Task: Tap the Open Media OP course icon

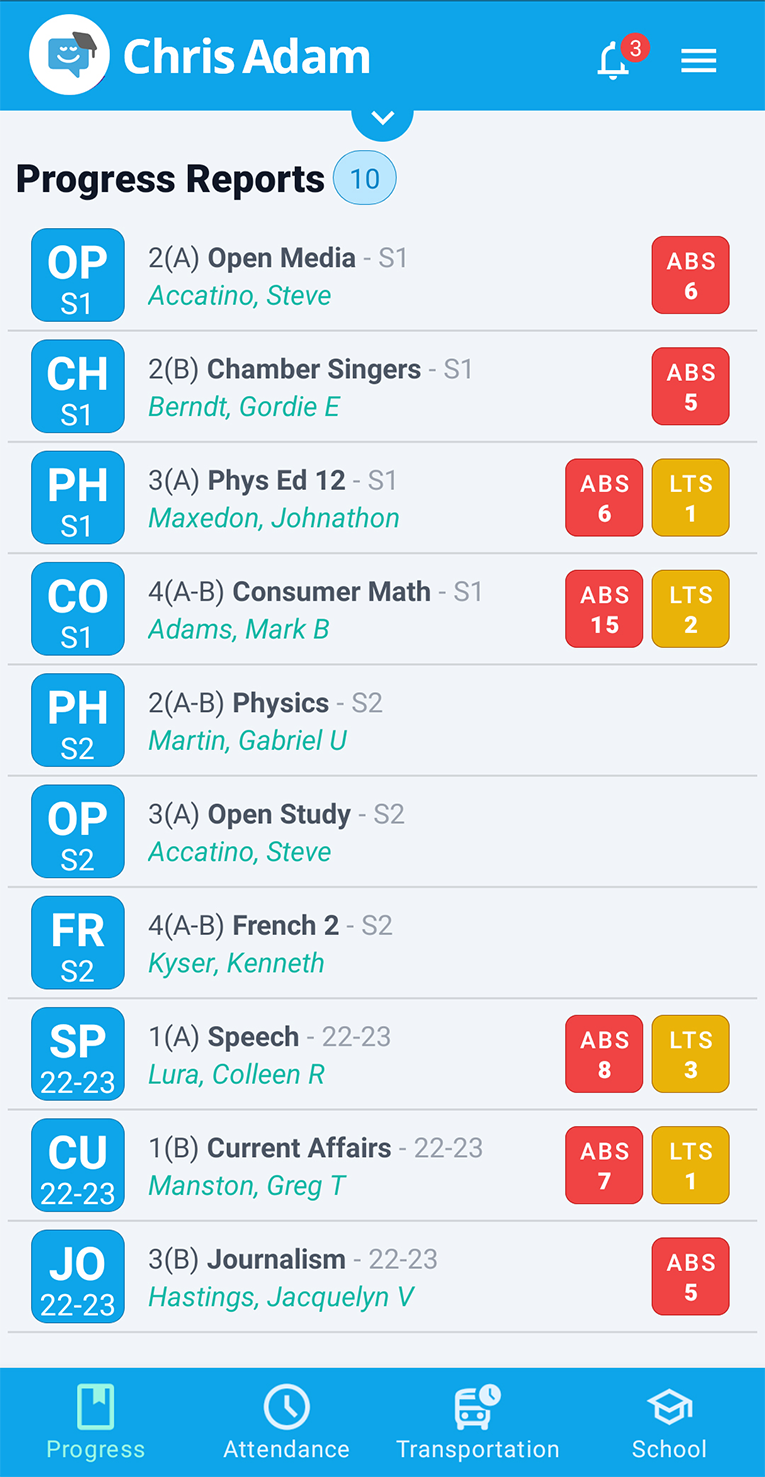Action: point(78,275)
